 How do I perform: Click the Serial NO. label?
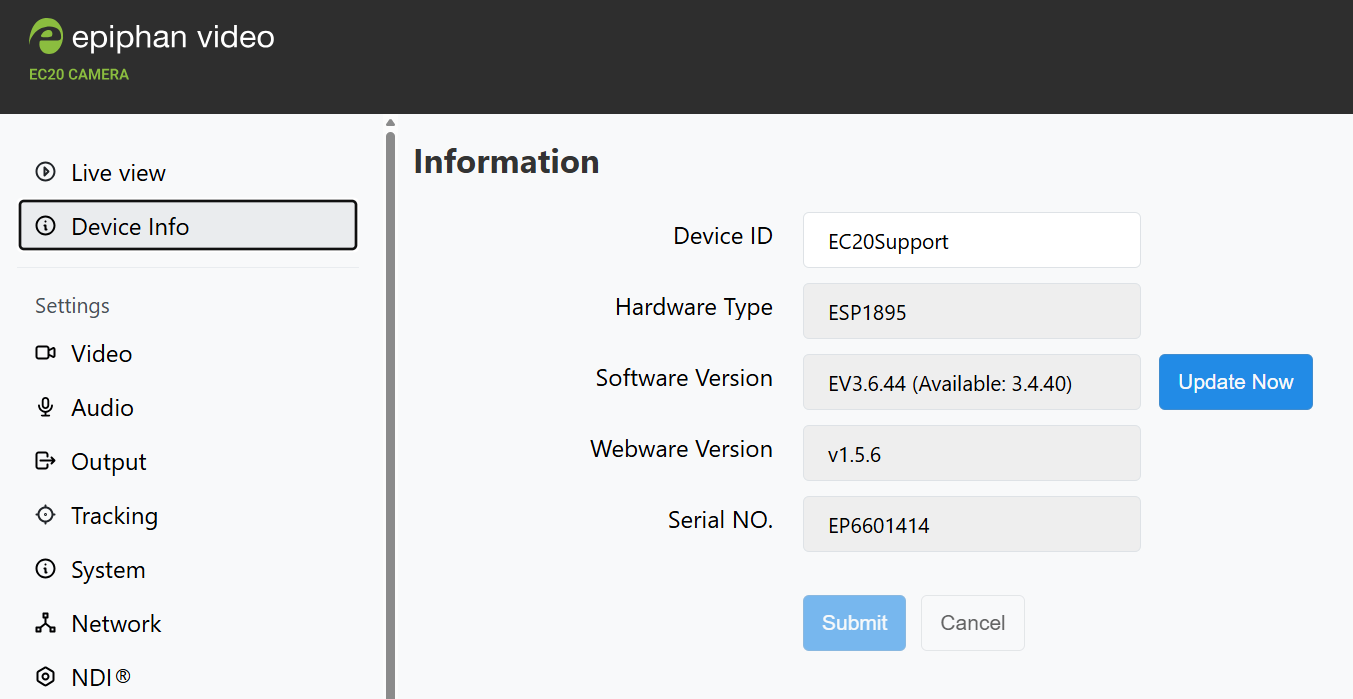click(720, 520)
